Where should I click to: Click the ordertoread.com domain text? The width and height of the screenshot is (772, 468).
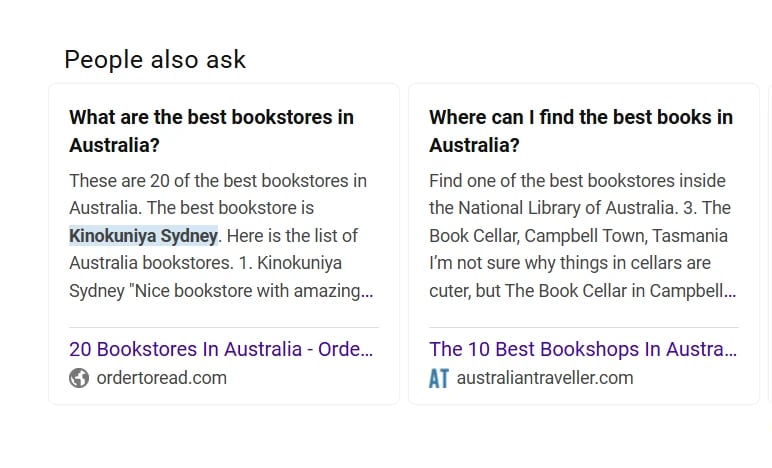tap(161, 378)
